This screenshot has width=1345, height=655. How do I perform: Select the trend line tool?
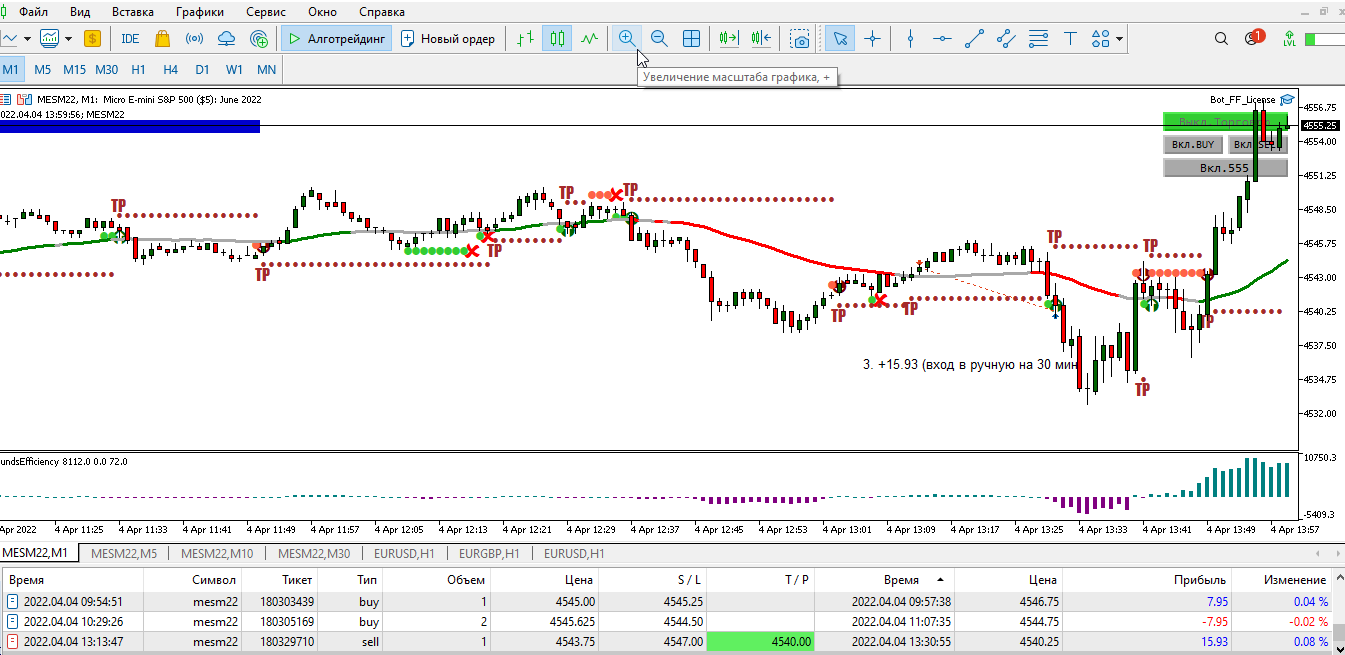(974, 39)
